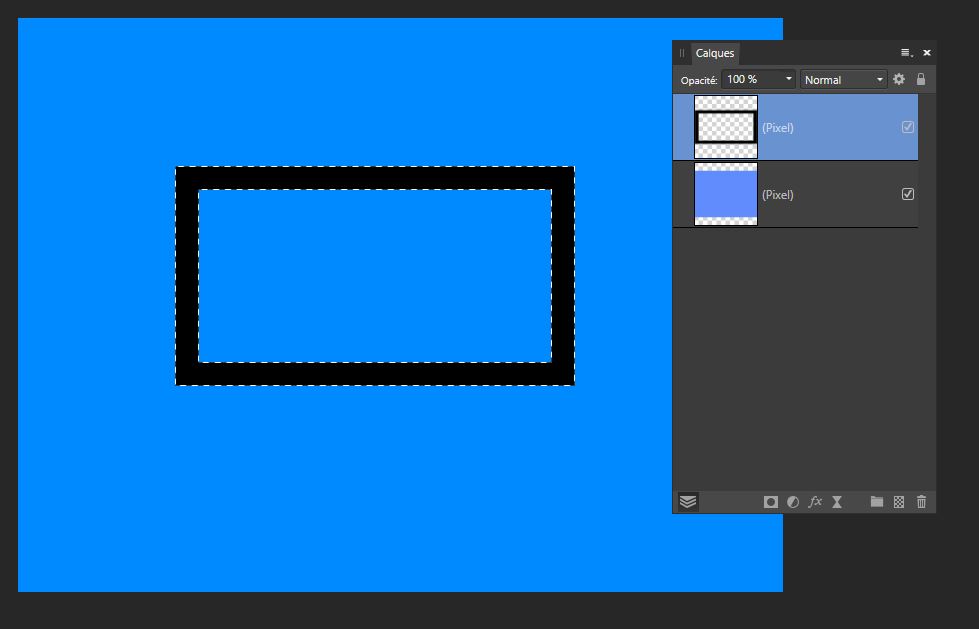Open the Opacité dropdown arrow
979x629 pixels.
[789, 79]
